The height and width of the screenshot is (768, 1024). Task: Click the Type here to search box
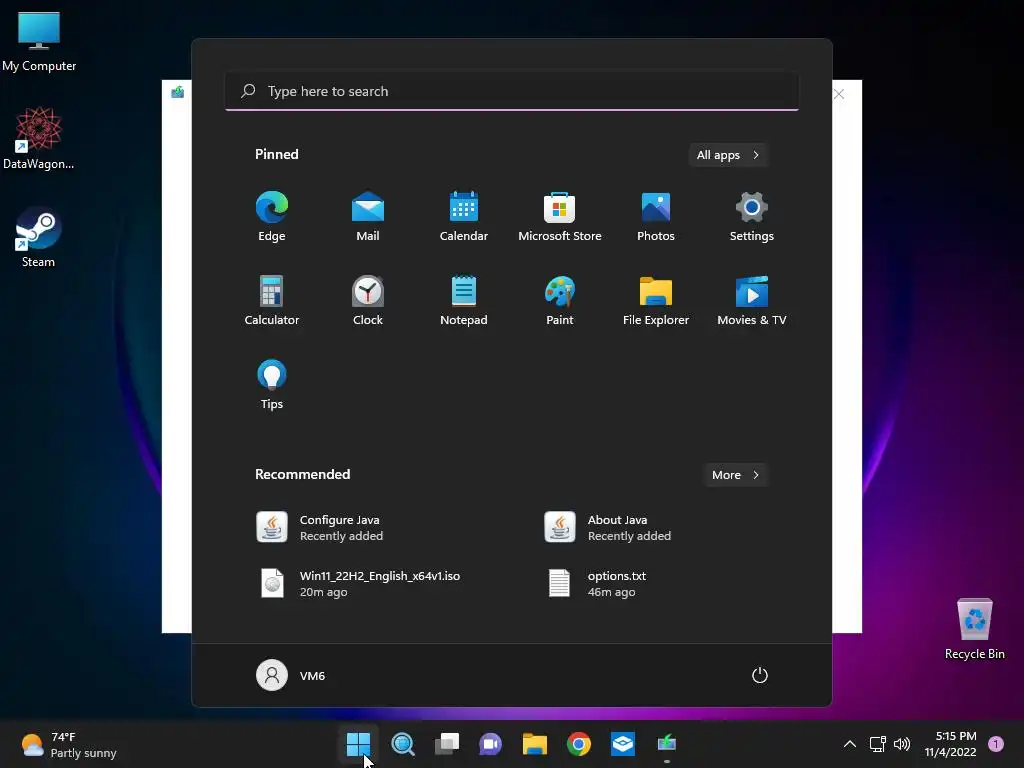click(x=512, y=91)
